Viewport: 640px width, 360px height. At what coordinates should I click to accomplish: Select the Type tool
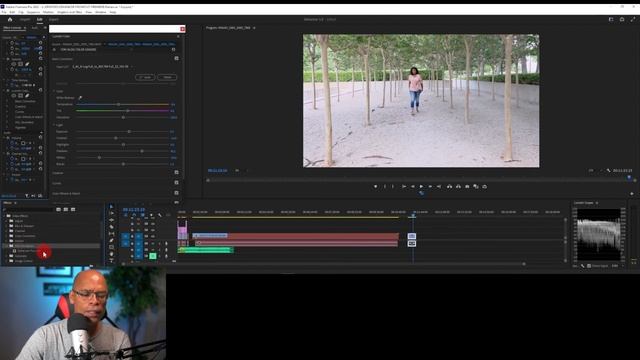pyautogui.click(x=111, y=260)
